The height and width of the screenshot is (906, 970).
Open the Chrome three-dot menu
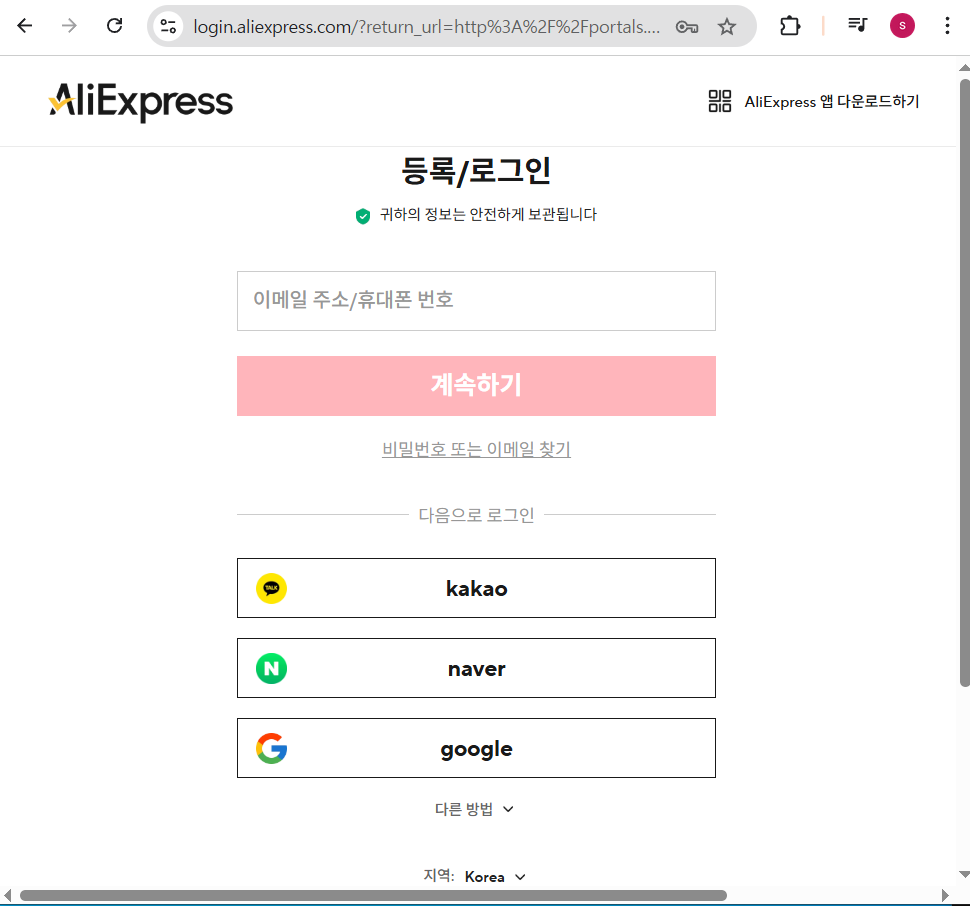coord(947,25)
